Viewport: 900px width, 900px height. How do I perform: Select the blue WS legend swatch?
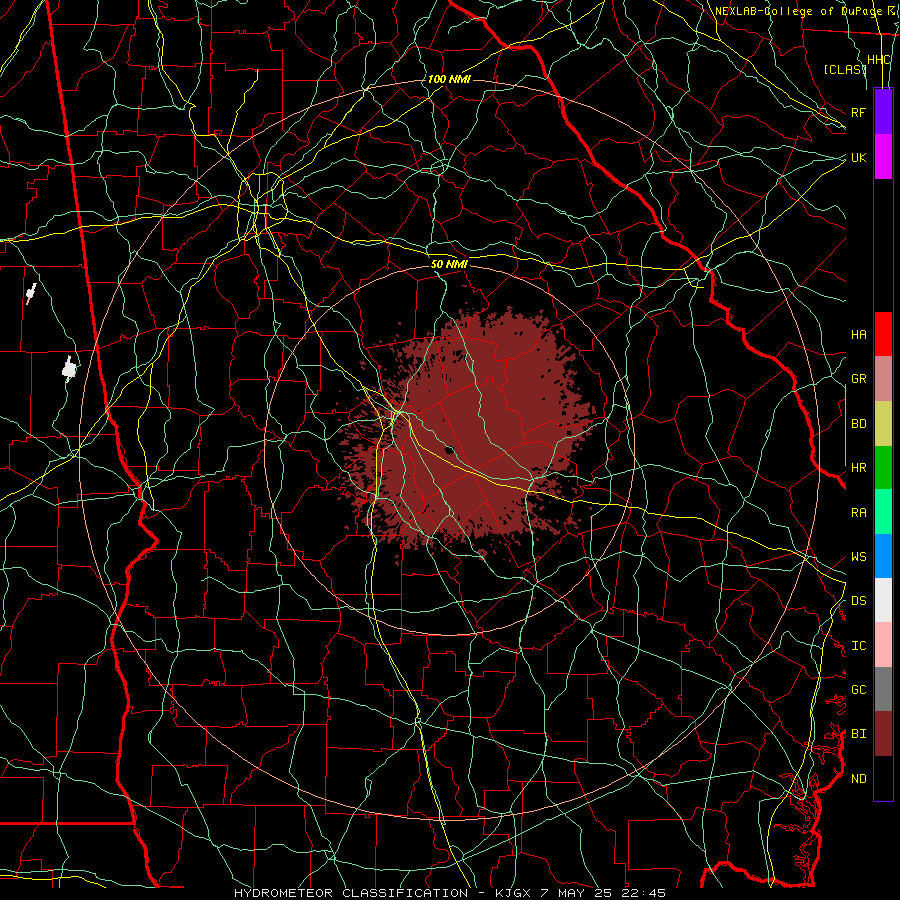point(883,556)
